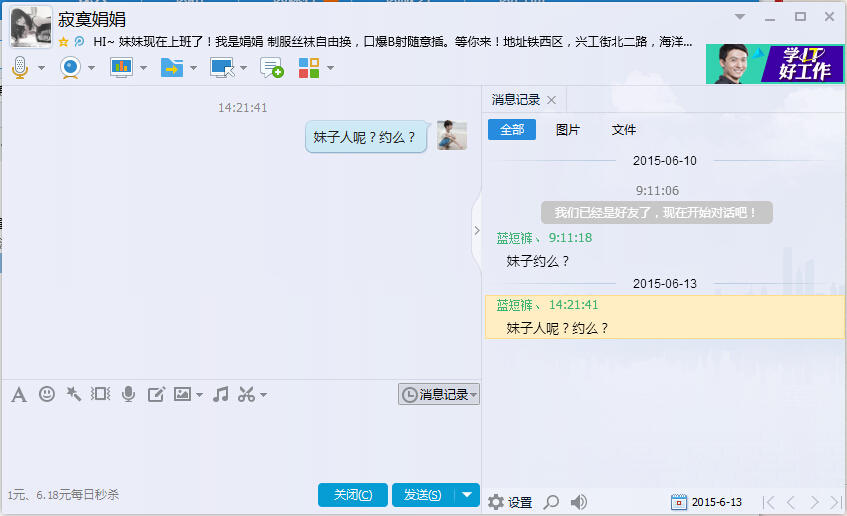The image size is (847, 516).
Task: Open voice call options dropdown arrow
Action: 42,68
